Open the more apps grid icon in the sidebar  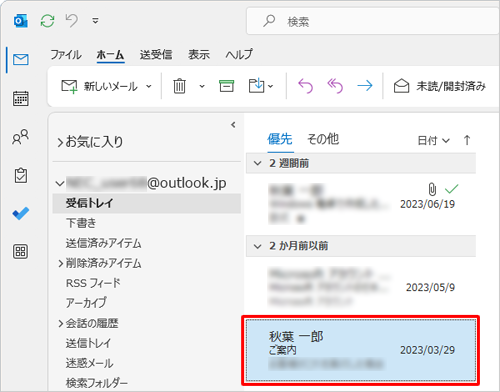[20, 252]
